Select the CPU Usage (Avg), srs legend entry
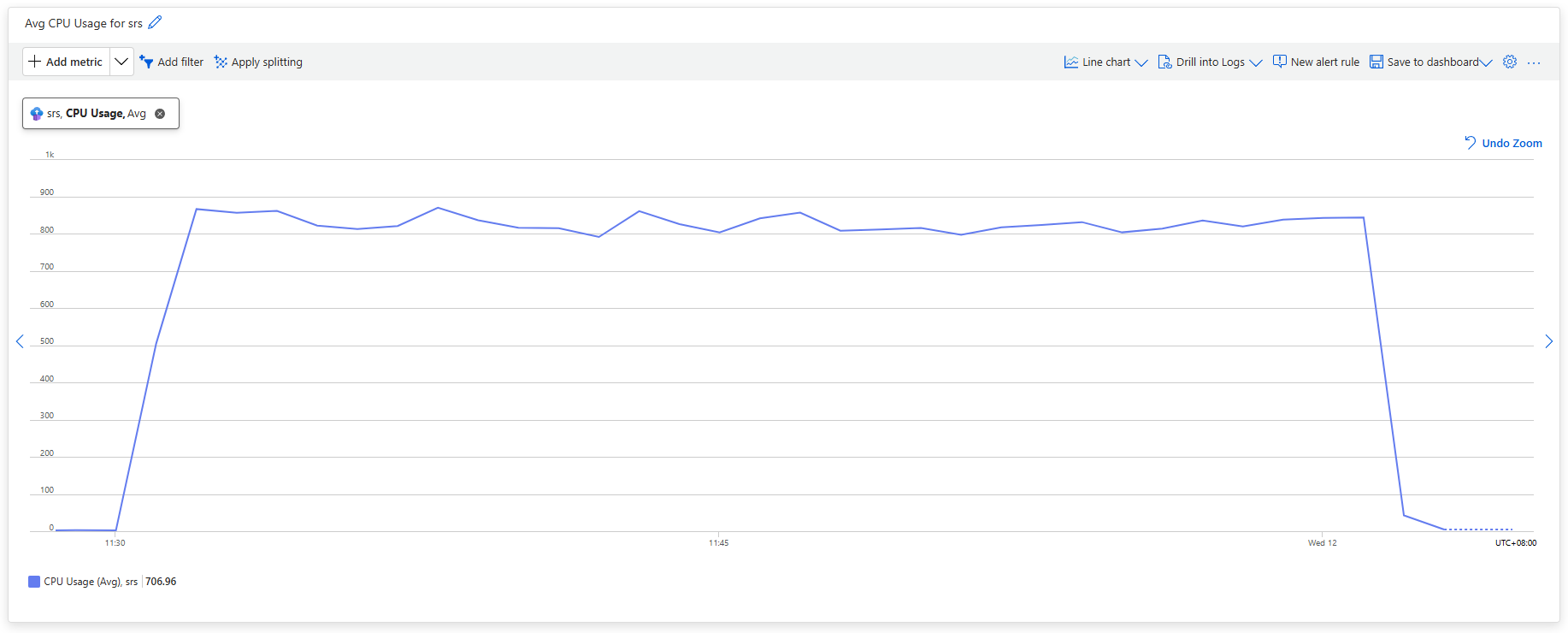 pos(91,582)
